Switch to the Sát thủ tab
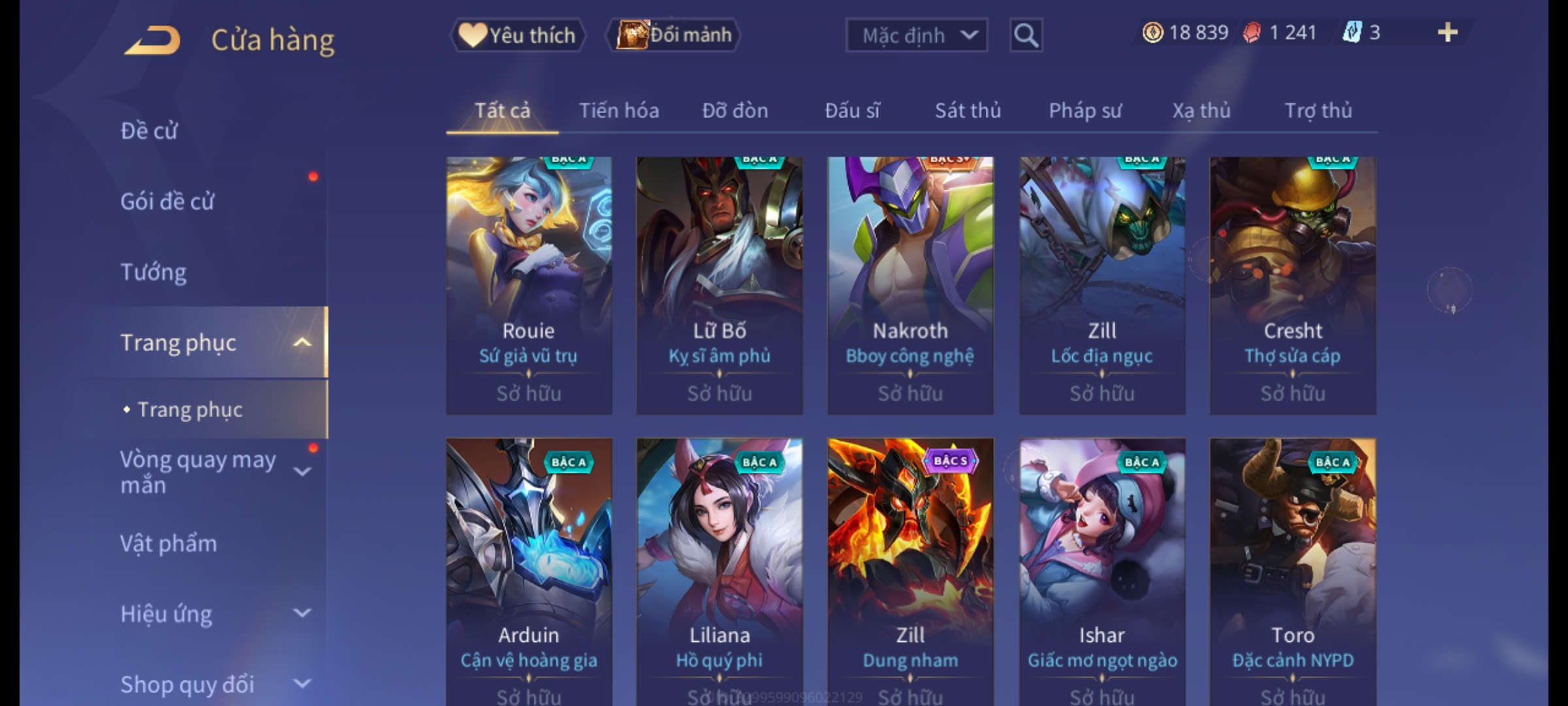 click(x=968, y=110)
